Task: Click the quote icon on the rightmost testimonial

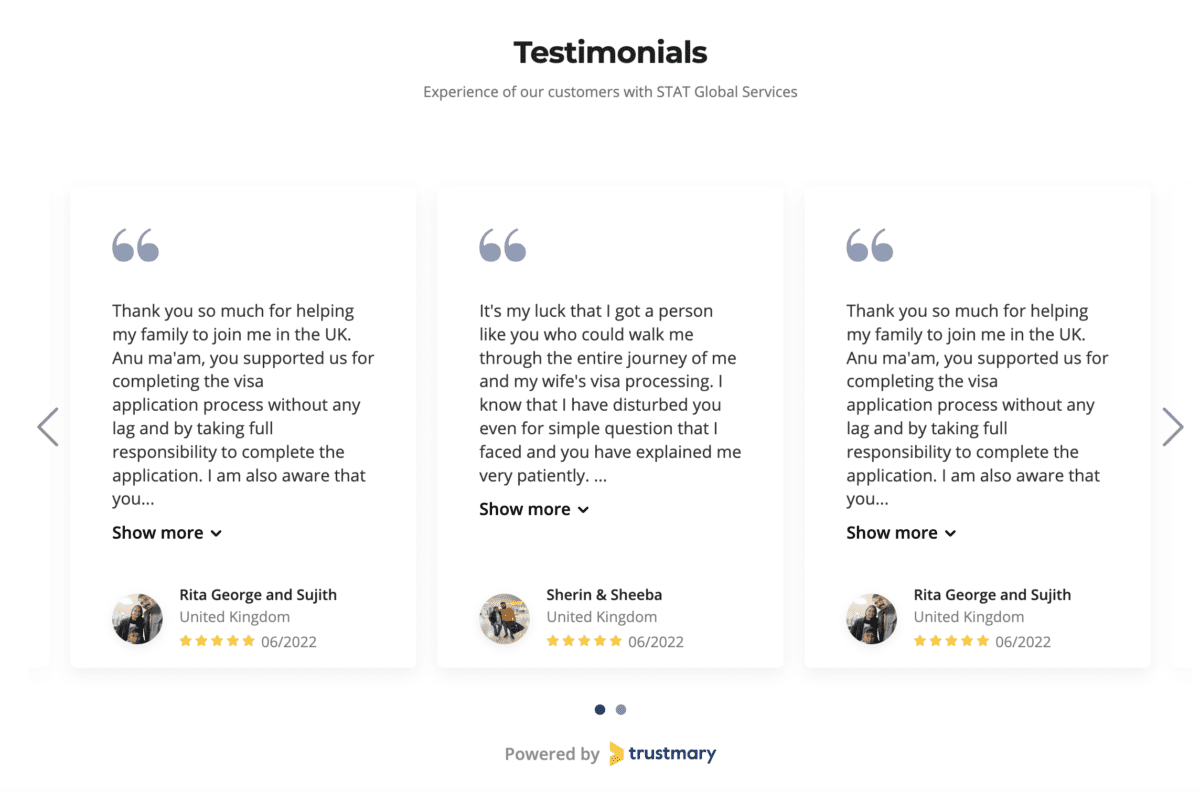Action: [871, 244]
